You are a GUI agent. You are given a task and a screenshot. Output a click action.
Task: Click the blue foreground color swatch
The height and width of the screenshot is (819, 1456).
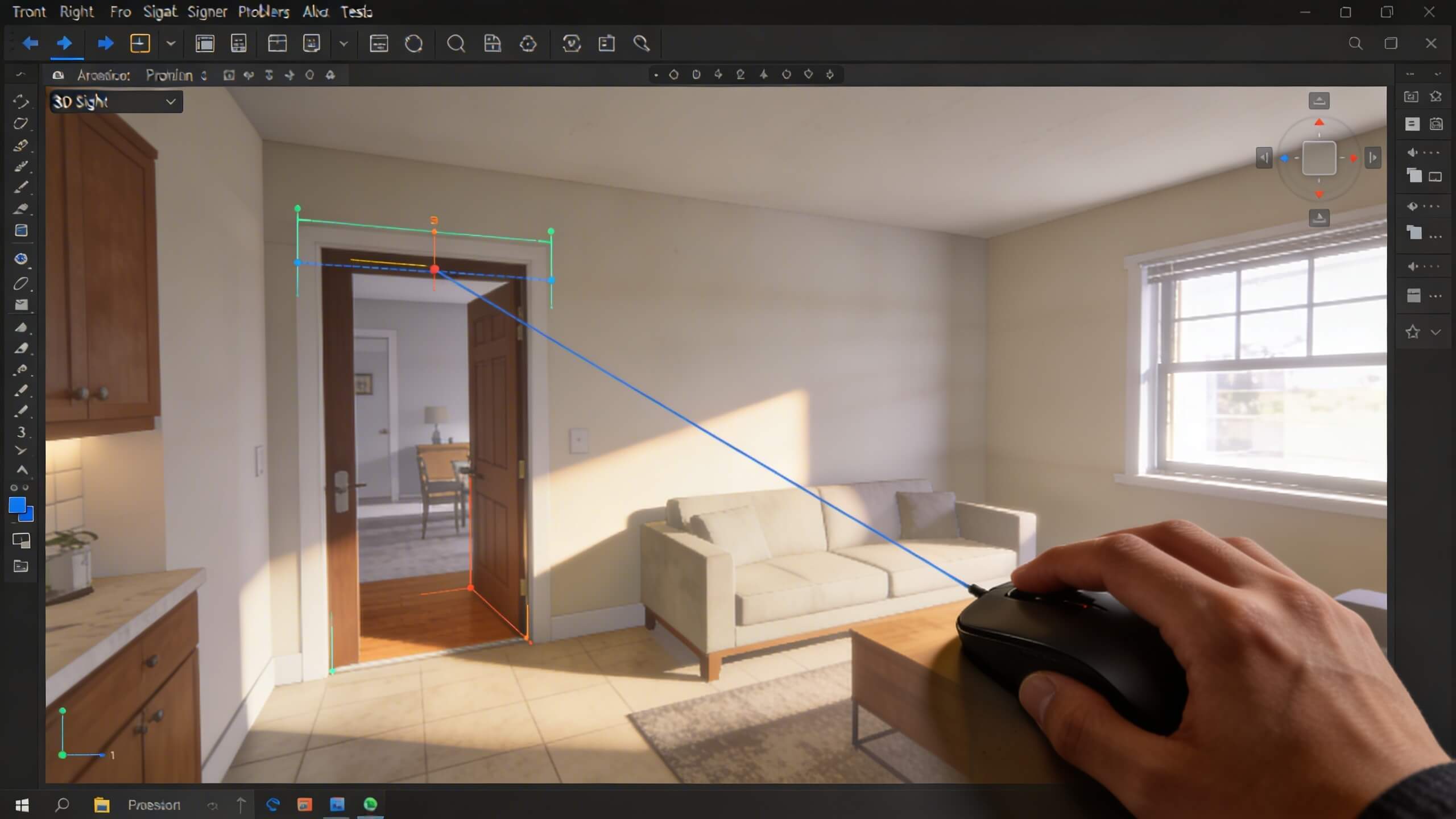[x=18, y=506]
